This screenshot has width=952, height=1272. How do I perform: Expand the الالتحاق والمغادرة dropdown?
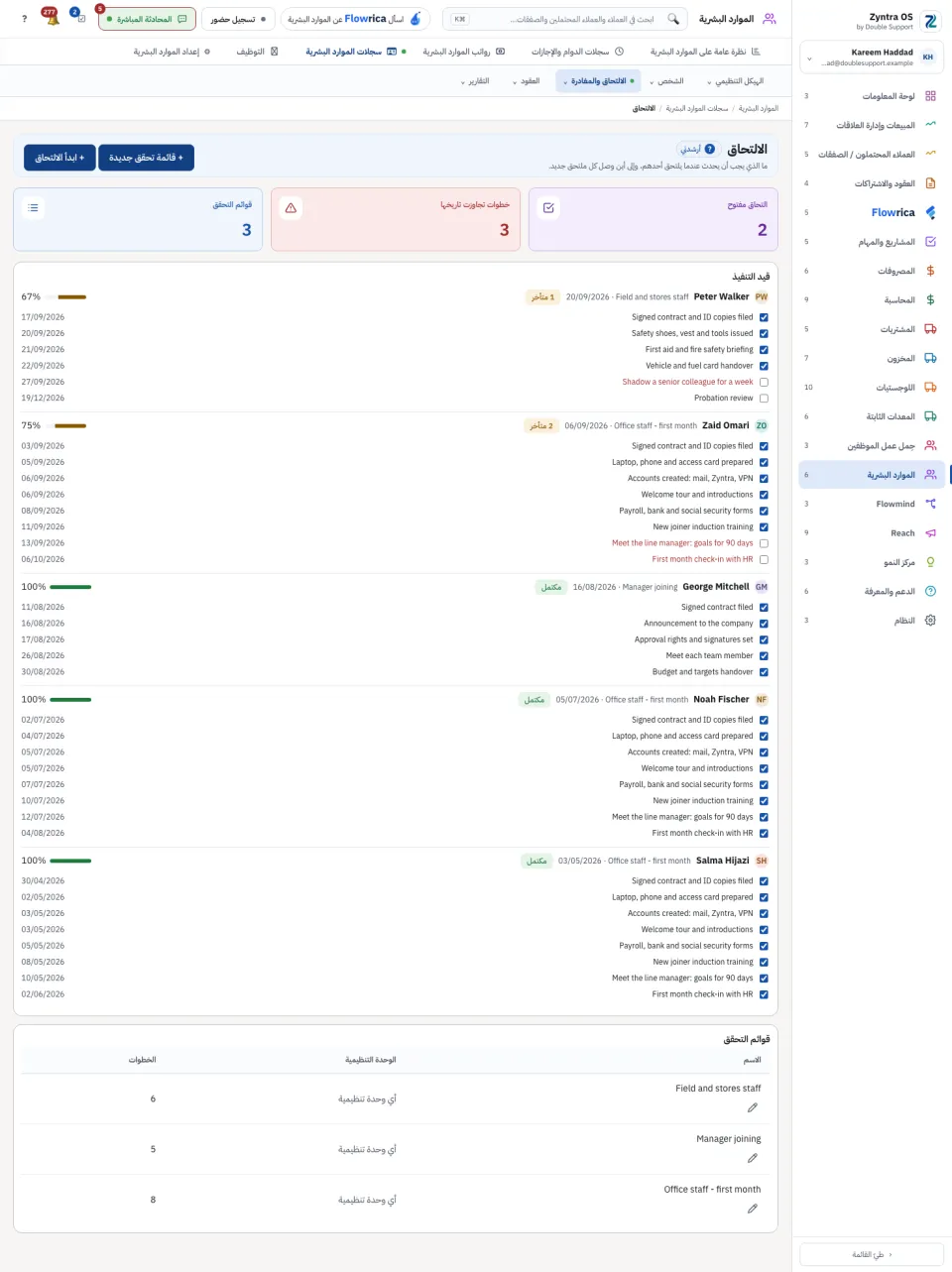599,81
